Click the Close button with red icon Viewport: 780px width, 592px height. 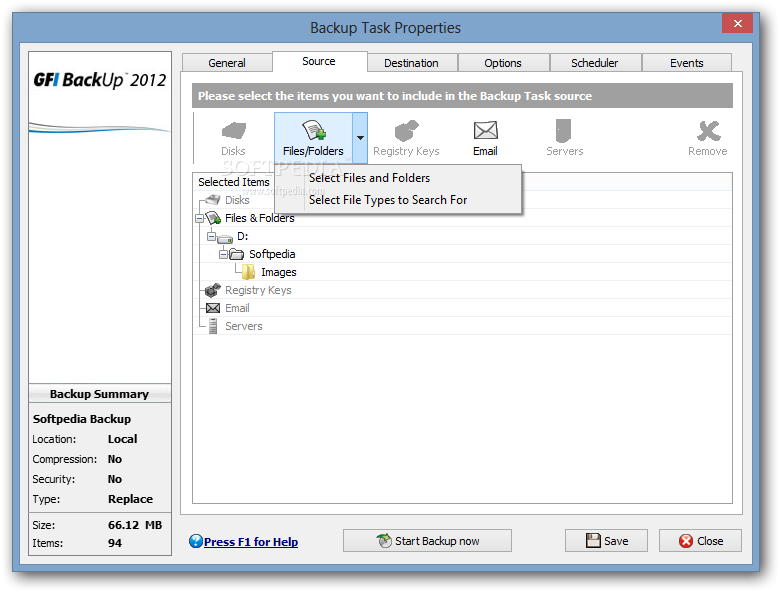700,541
